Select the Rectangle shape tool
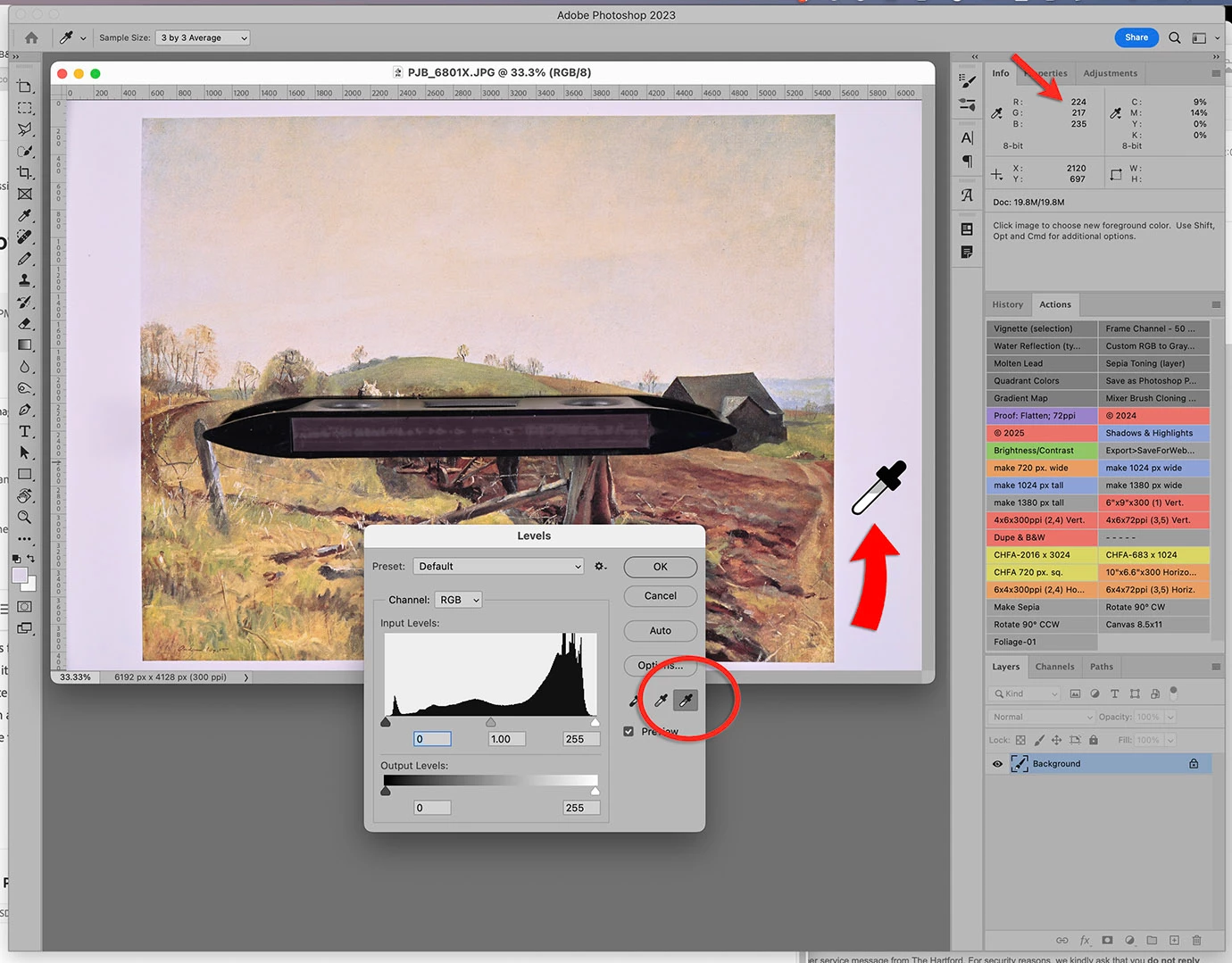The height and width of the screenshot is (963, 1232). (25, 474)
